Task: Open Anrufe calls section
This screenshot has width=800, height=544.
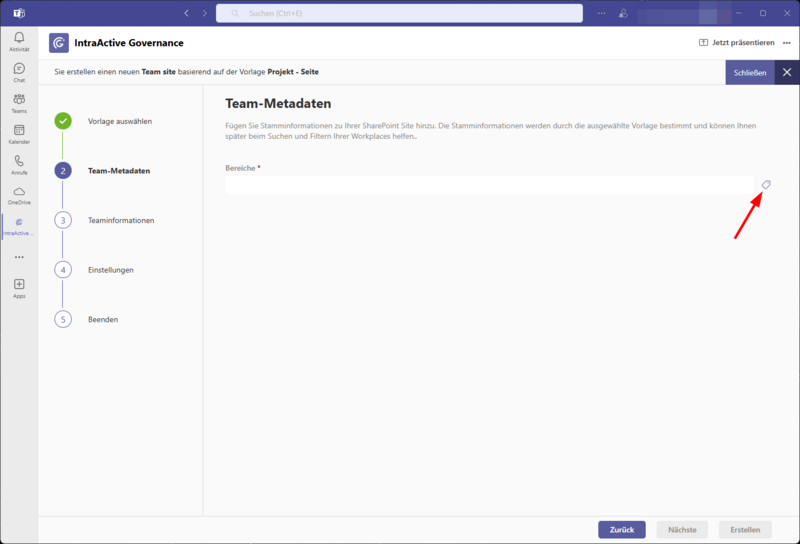Action: point(19,164)
